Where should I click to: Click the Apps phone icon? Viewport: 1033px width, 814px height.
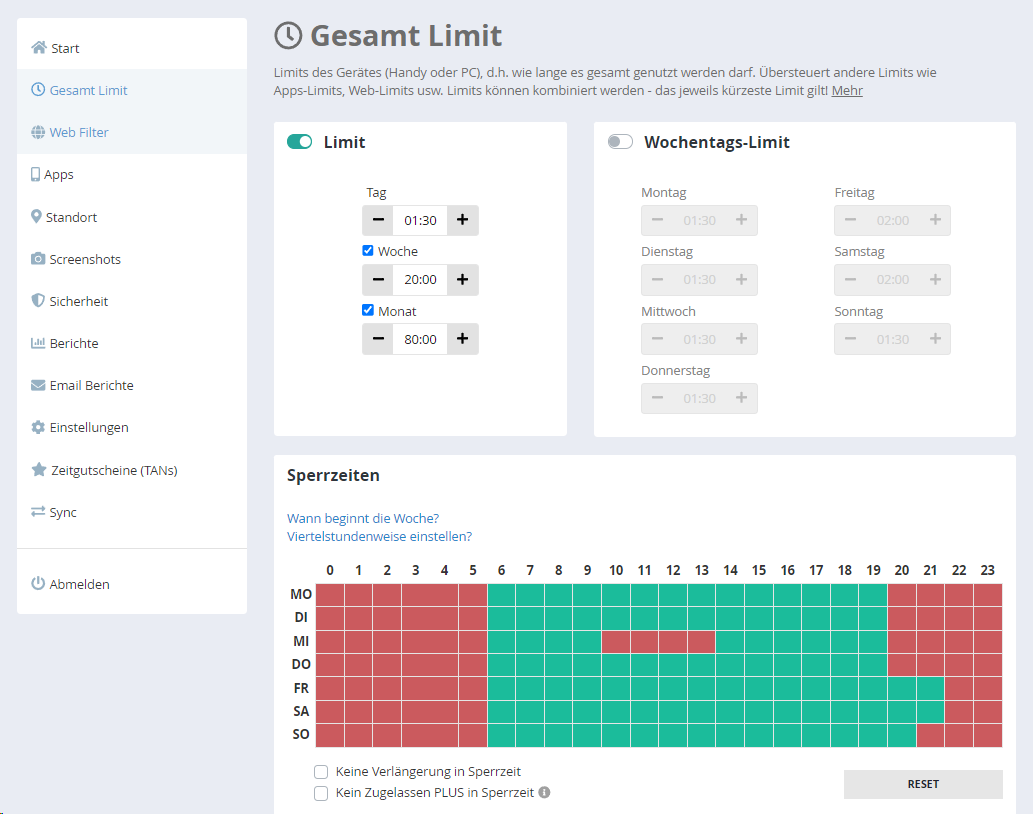pos(36,174)
